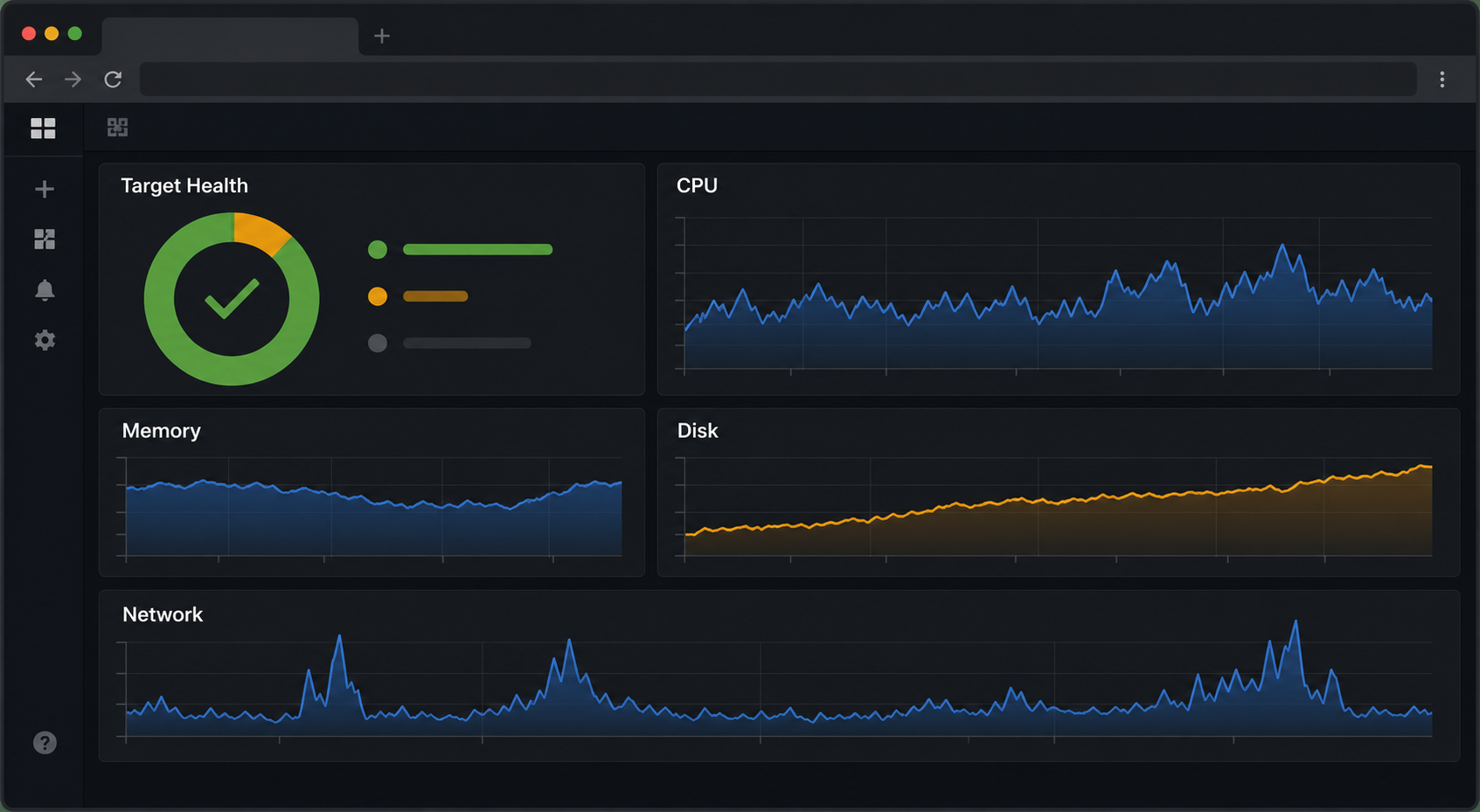Image resolution: width=1480 pixels, height=812 pixels.
Task: Open settings via the gear icon
Action: point(45,340)
